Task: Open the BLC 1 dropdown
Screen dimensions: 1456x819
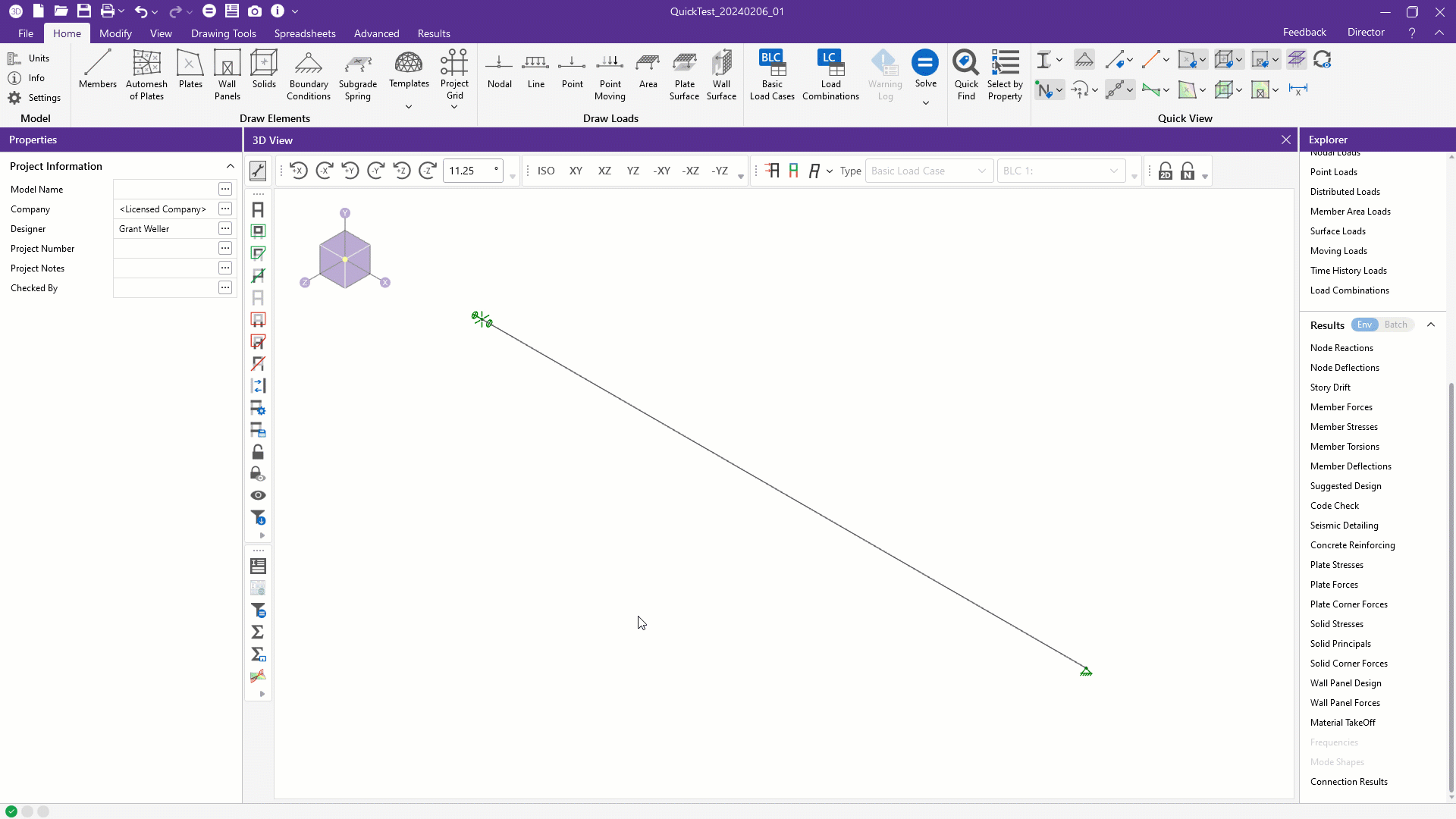Action: (x=1059, y=171)
